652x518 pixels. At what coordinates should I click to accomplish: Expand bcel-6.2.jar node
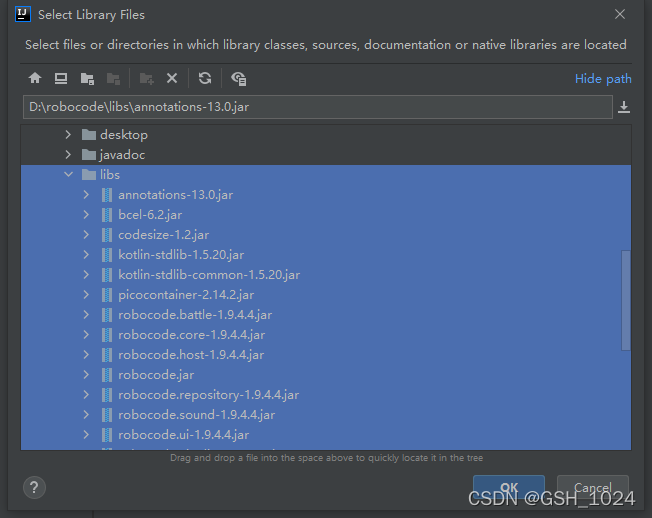(x=86, y=215)
